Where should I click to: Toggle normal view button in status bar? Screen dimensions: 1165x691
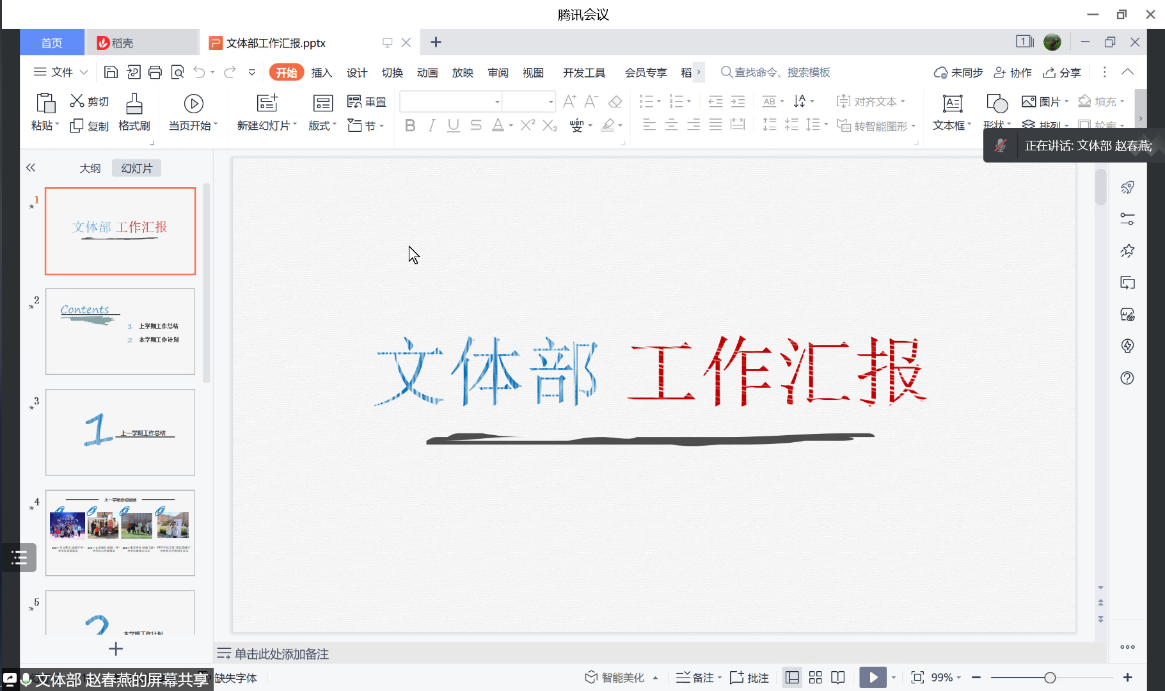(x=792, y=678)
